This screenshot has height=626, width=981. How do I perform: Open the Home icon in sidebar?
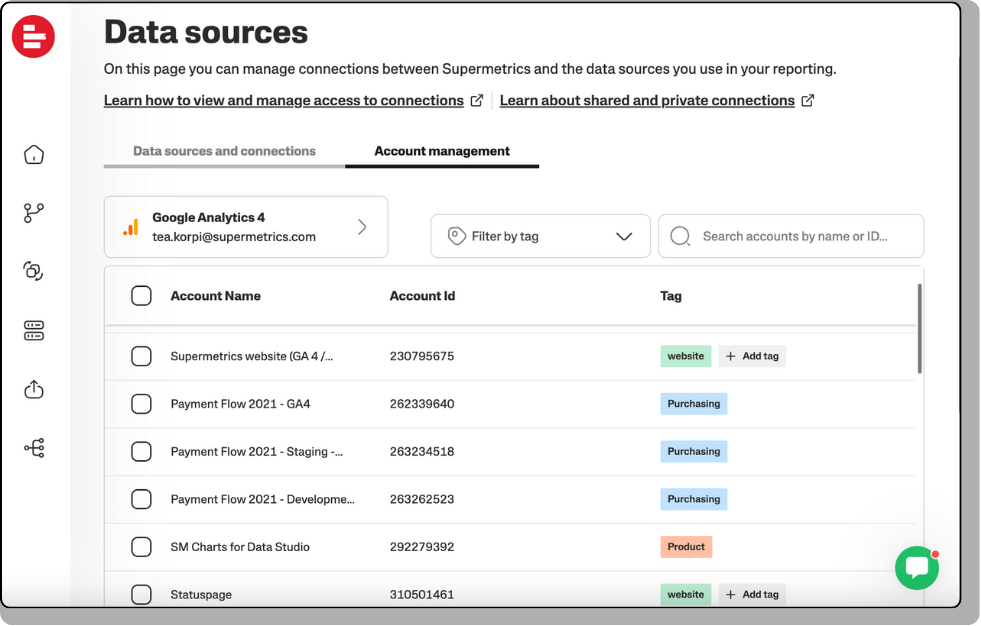[34, 154]
